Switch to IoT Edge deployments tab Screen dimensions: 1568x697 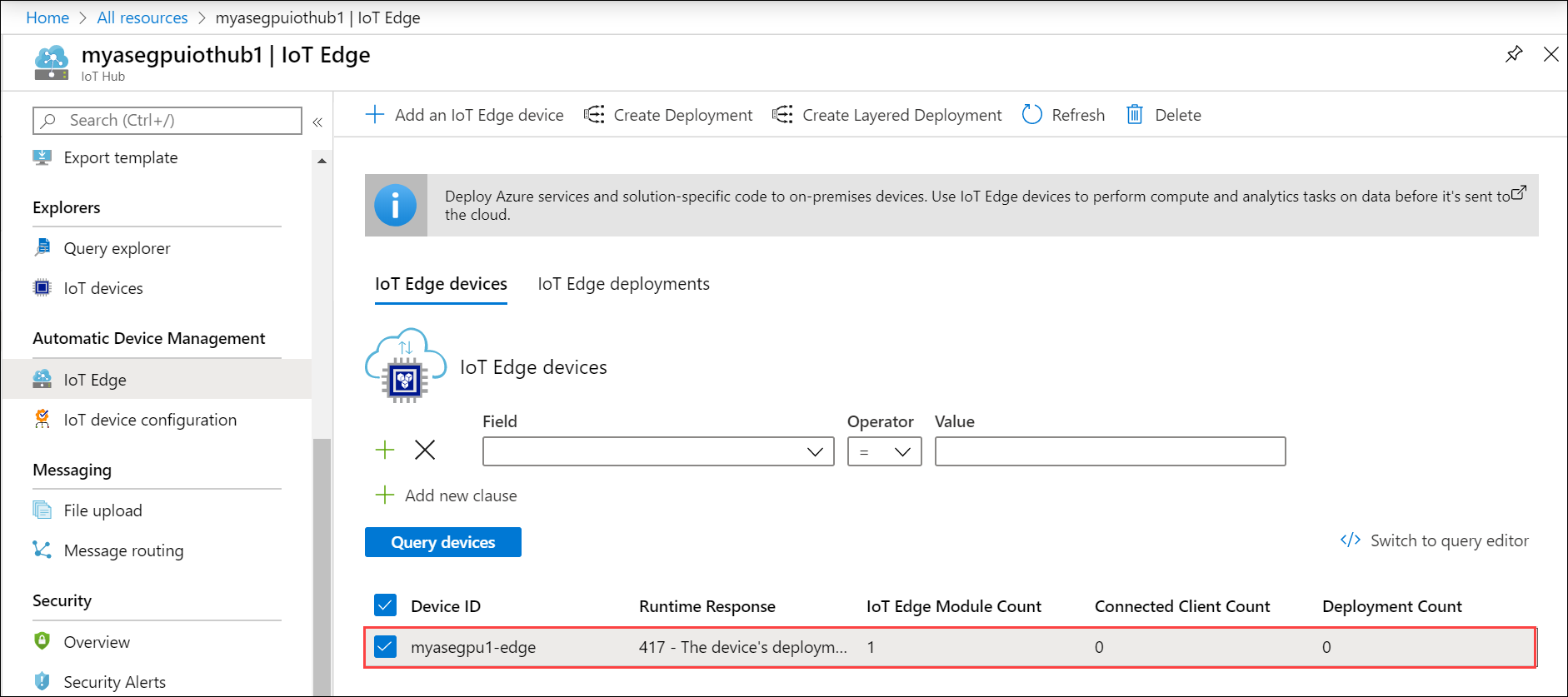[x=623, y=284]
